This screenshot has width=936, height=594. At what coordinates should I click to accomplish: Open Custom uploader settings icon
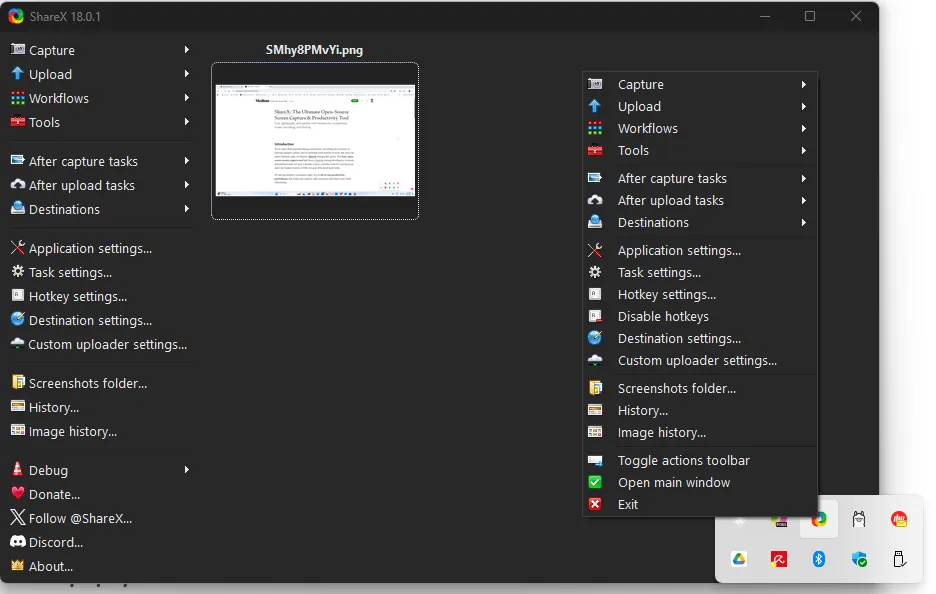[x=17, y=344]
